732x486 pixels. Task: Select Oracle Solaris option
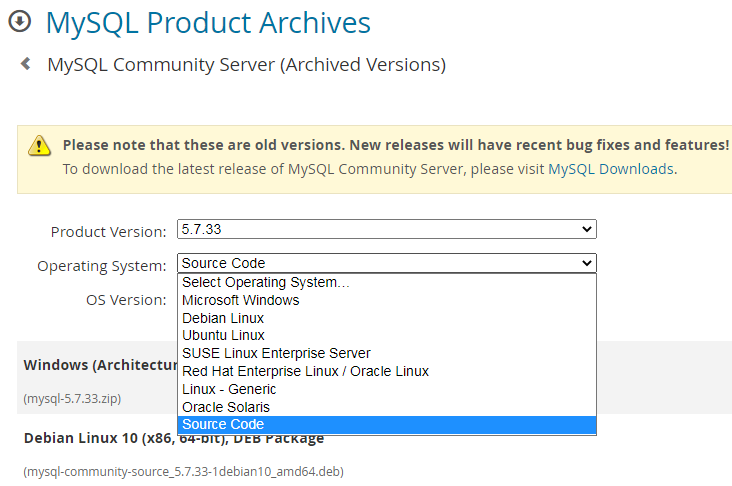click(387, 407)
